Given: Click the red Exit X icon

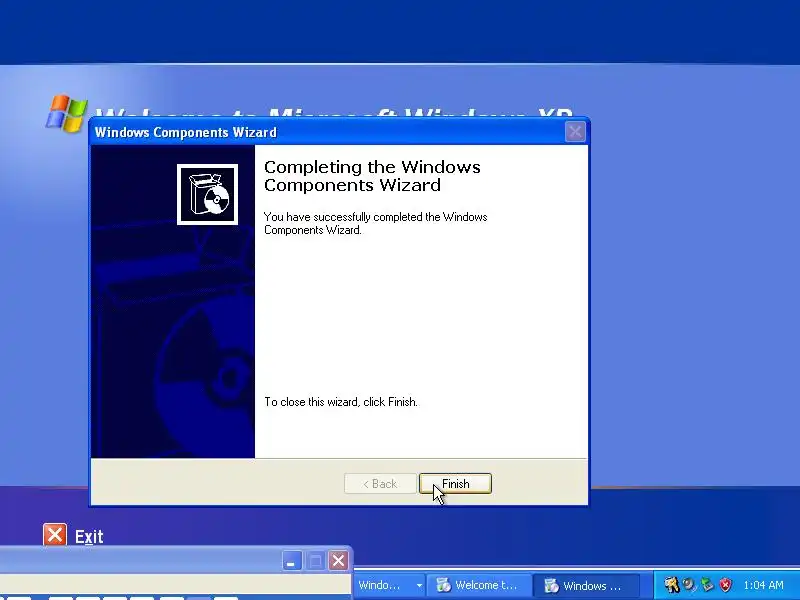Looking at the screenshot, I should (x=55, y=535).
